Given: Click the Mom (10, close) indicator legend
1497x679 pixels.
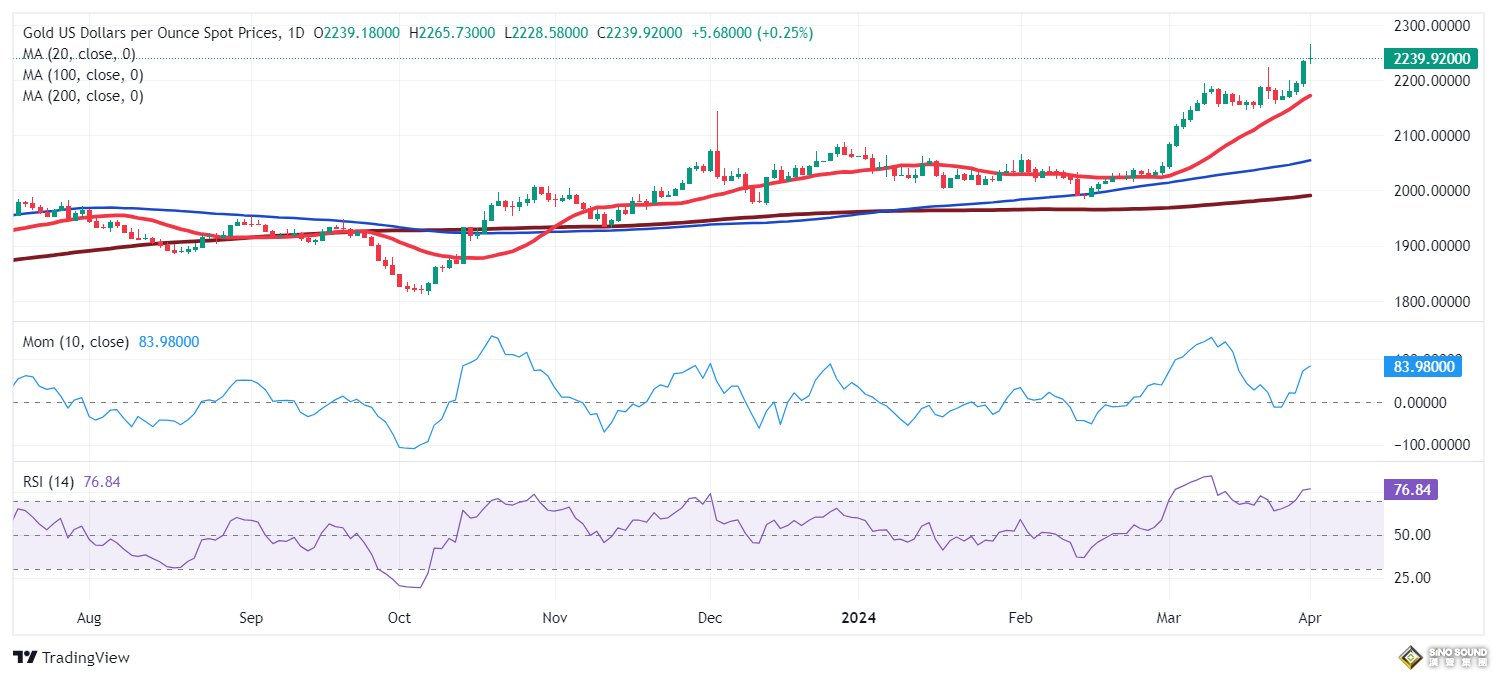Looking at the screenshot, I should tap(75, 342).
